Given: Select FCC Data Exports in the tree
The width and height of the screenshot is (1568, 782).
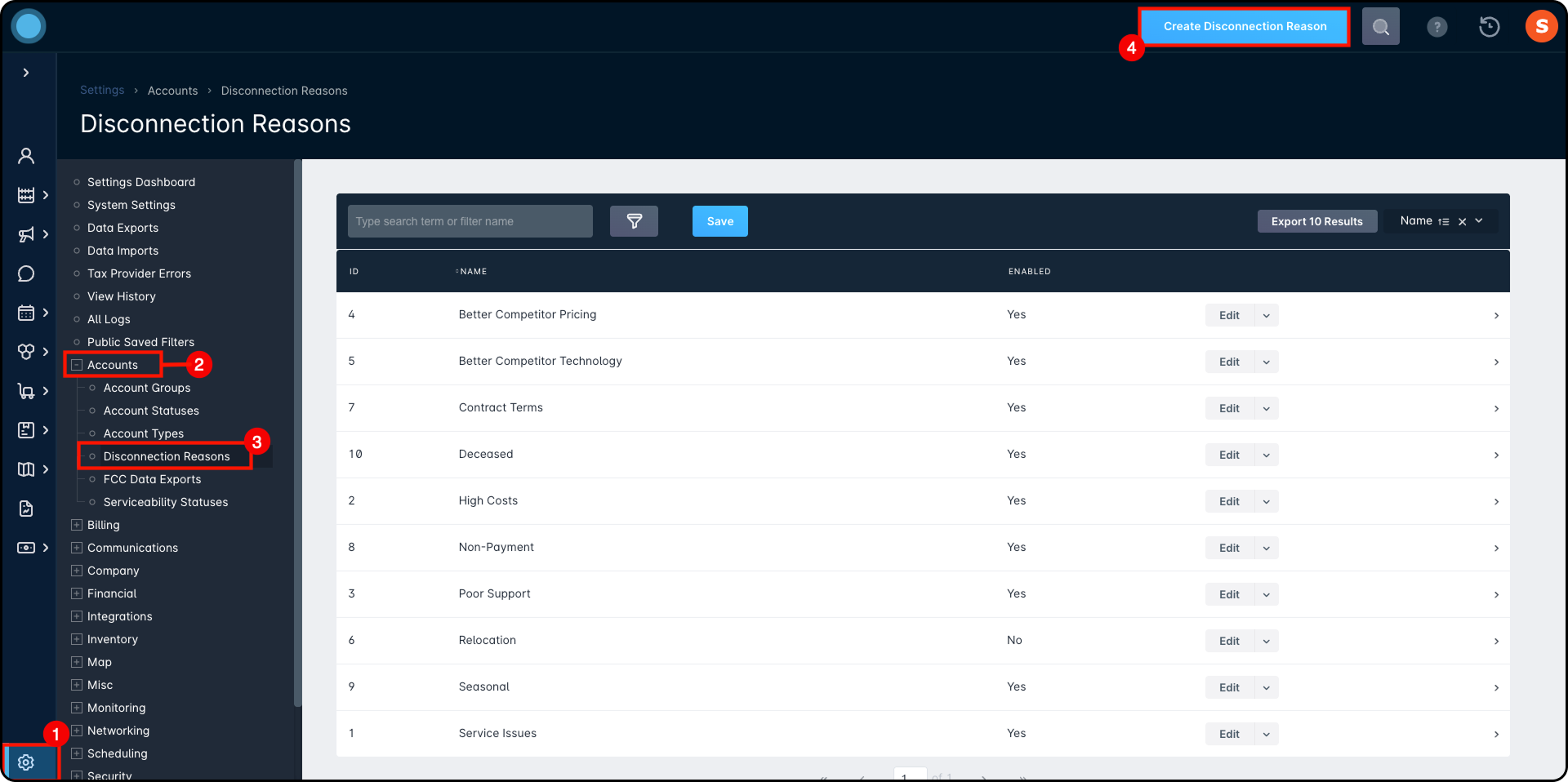Looking at the screenshot, I should (152, 479).
